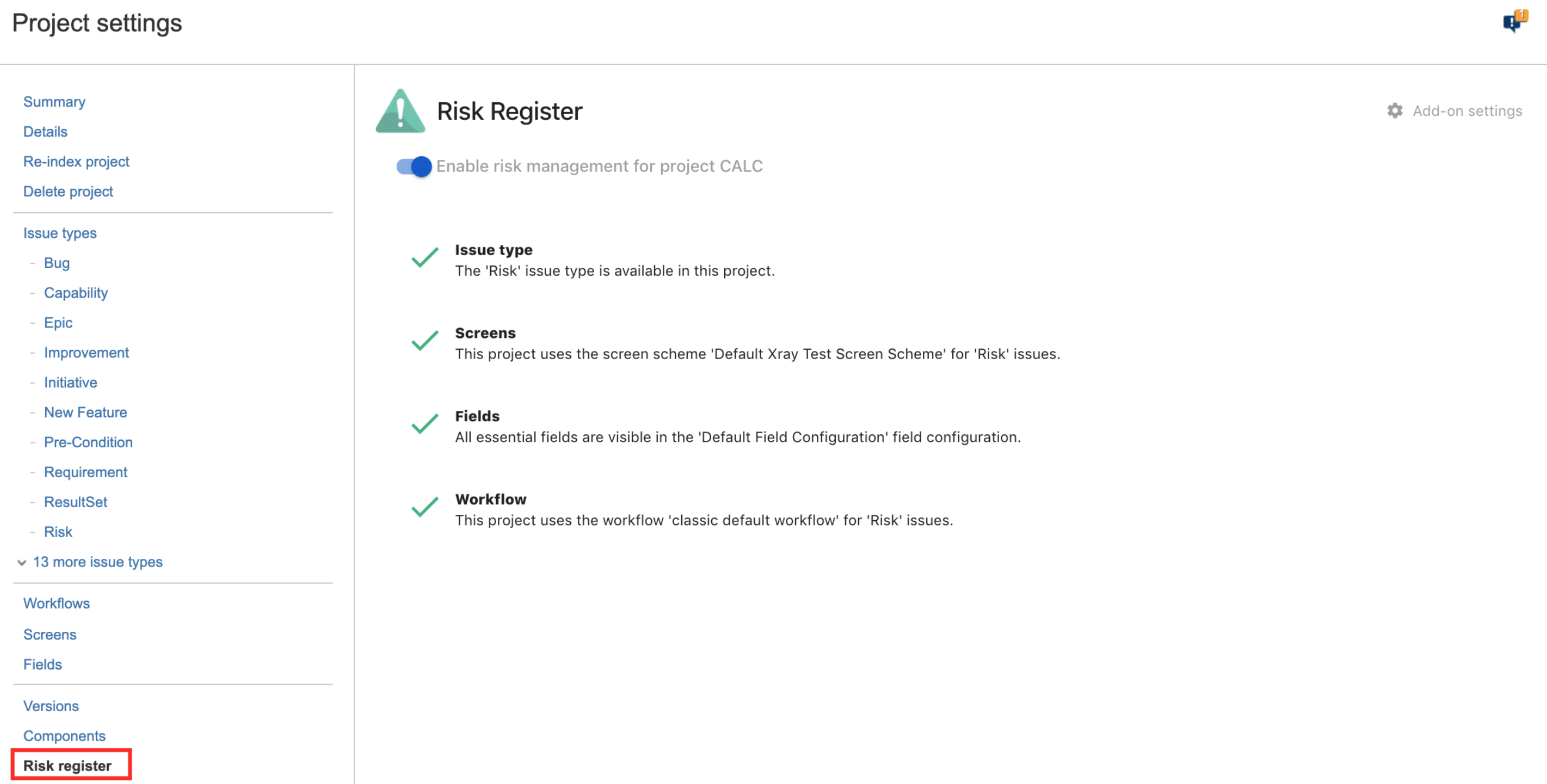
Task: Expand the 13 more issue types chevron
Action: pyautogui.click(x=22, y=562)
